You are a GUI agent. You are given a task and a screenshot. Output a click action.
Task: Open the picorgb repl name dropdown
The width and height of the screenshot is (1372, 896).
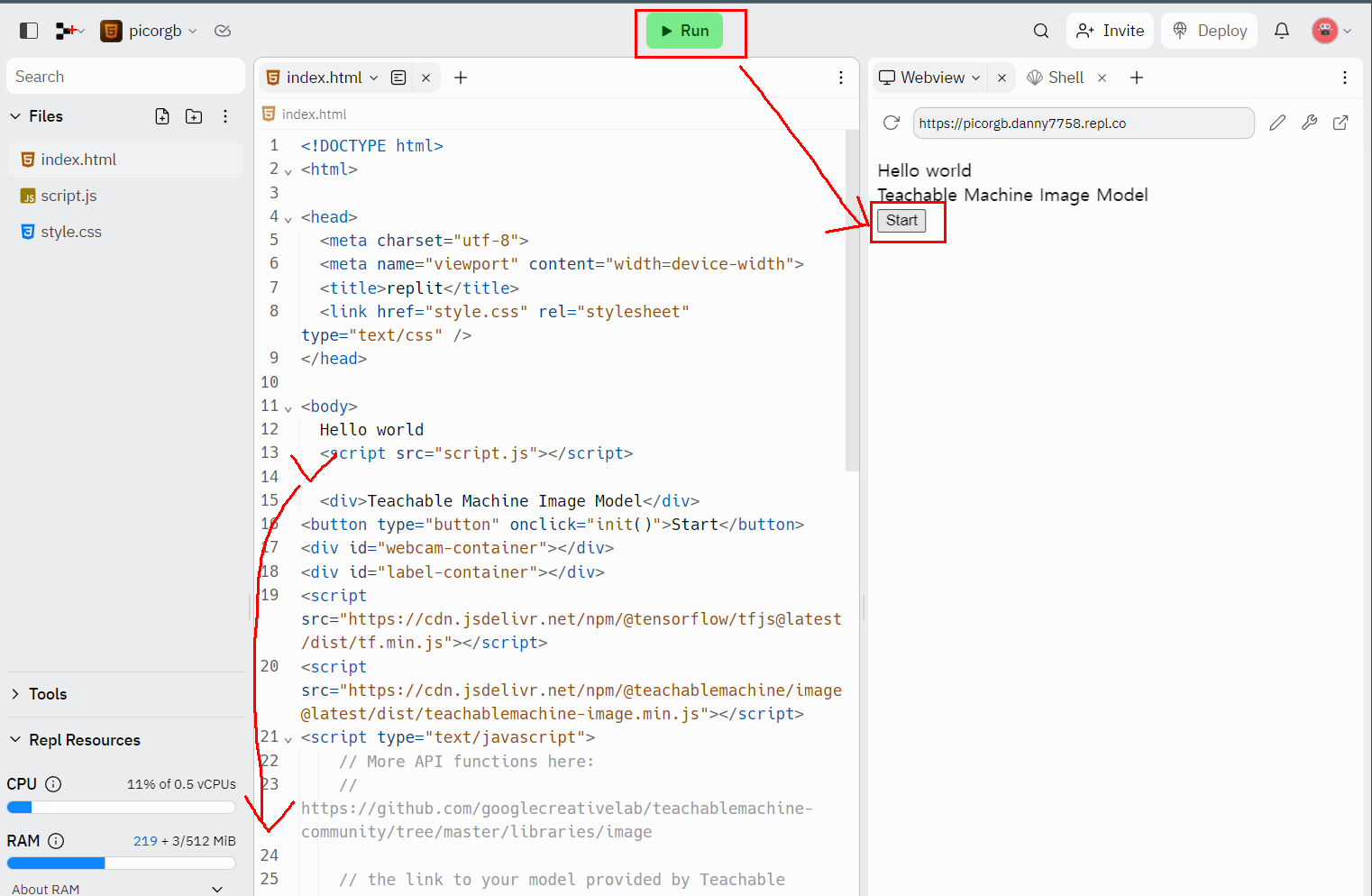coord(149,31)
